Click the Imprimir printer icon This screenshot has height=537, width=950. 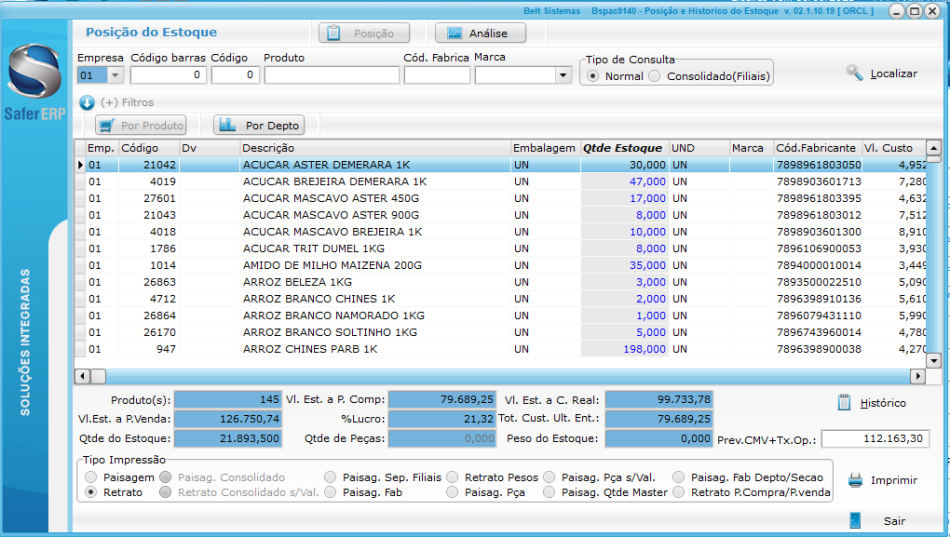click(855, 480)
